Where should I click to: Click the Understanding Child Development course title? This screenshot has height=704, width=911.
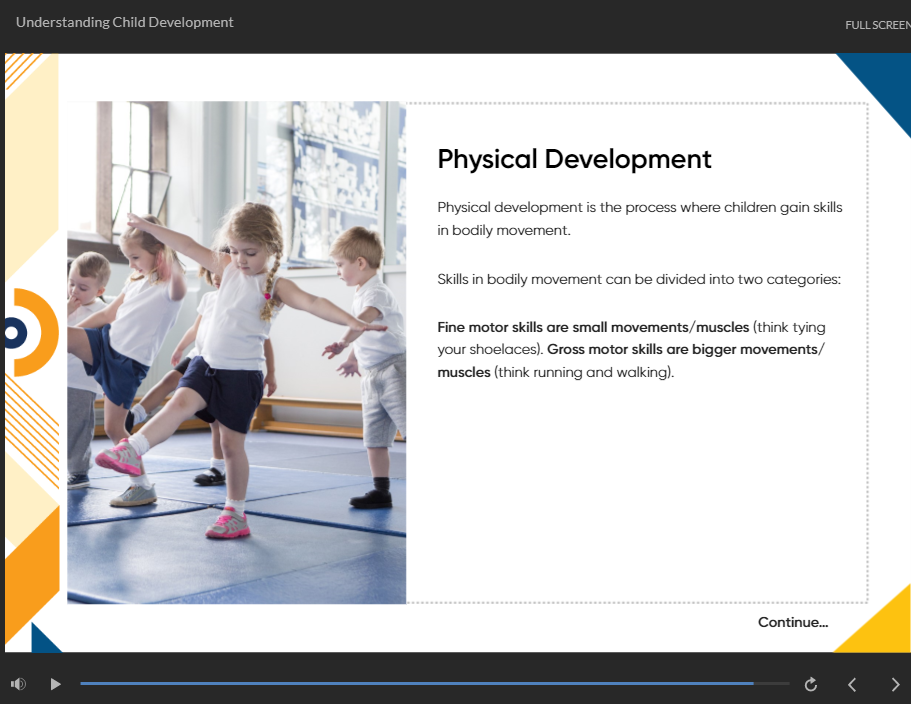point(125,22)
